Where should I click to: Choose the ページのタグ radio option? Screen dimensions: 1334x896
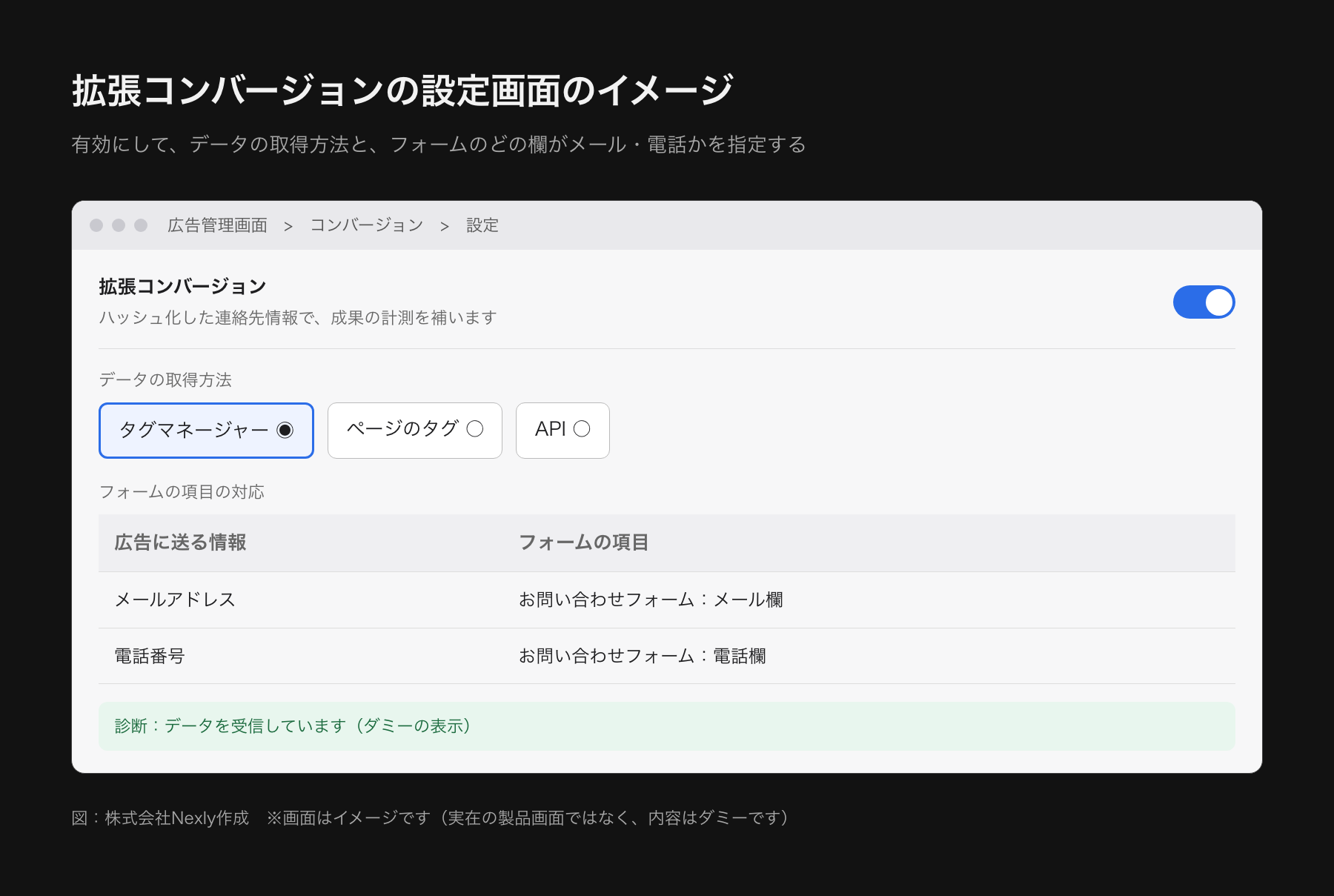415,431
